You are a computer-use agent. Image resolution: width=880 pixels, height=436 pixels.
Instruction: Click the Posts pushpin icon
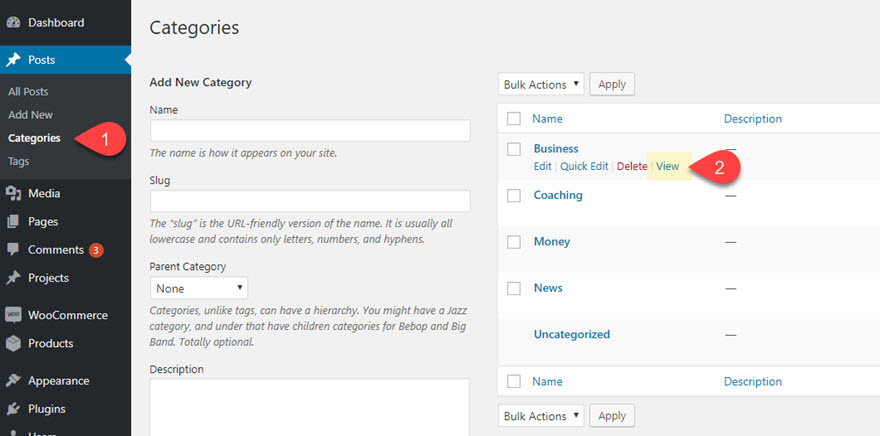pyautogui.click(x=14, y=60)
